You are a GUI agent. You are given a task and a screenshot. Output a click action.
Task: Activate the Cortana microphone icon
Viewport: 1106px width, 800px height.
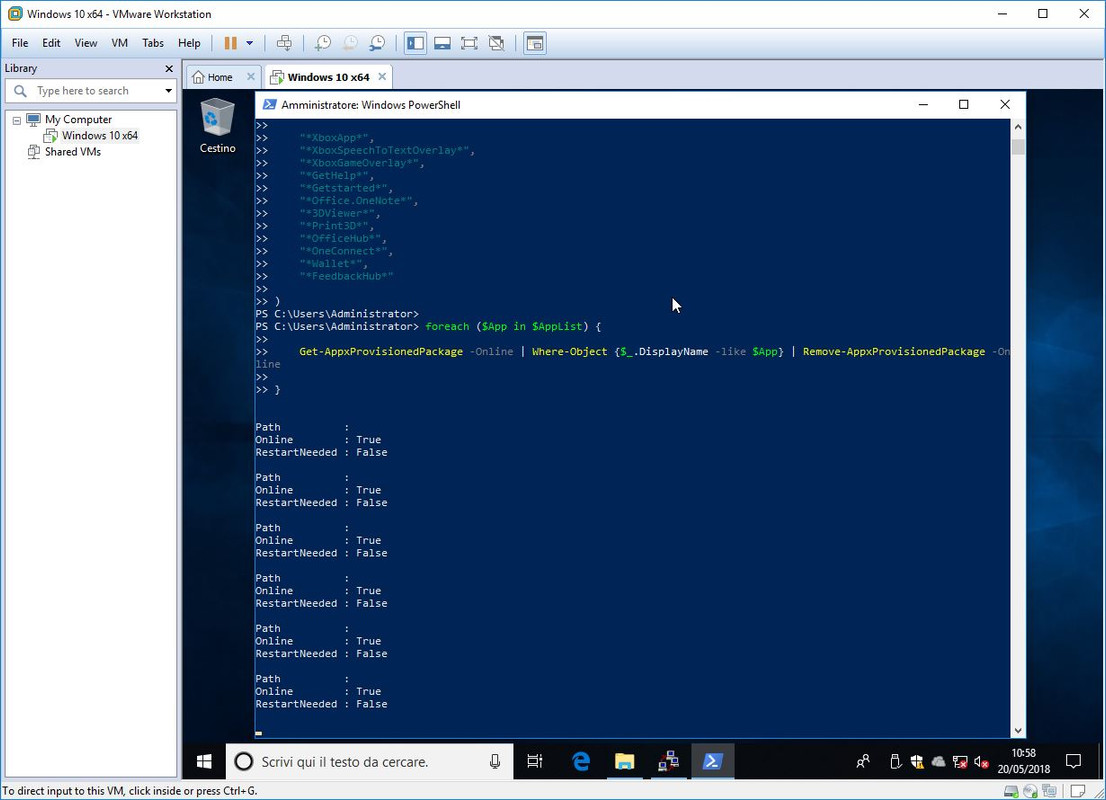(494, 761)
